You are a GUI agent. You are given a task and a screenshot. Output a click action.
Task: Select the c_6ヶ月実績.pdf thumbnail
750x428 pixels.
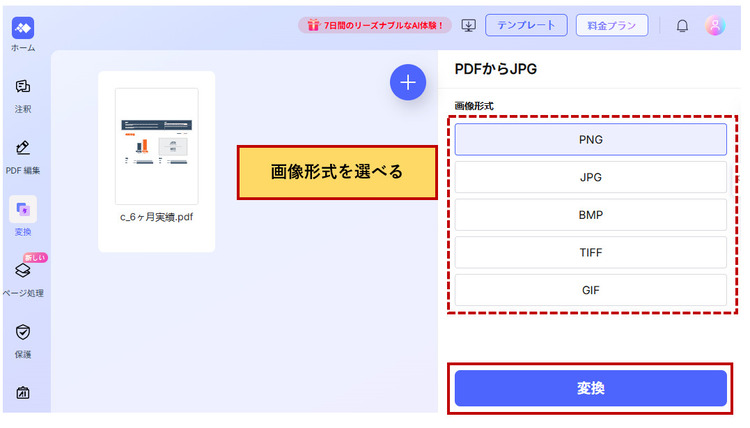[x=156, y=146]
